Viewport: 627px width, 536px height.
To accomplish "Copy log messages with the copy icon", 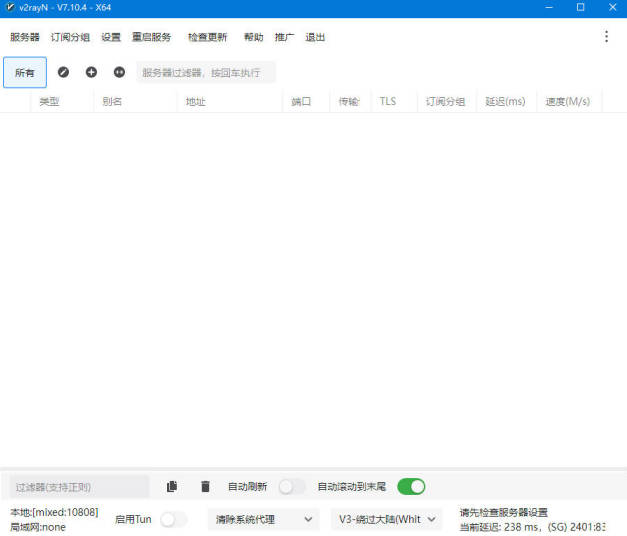I will click(x=172, y=487).
